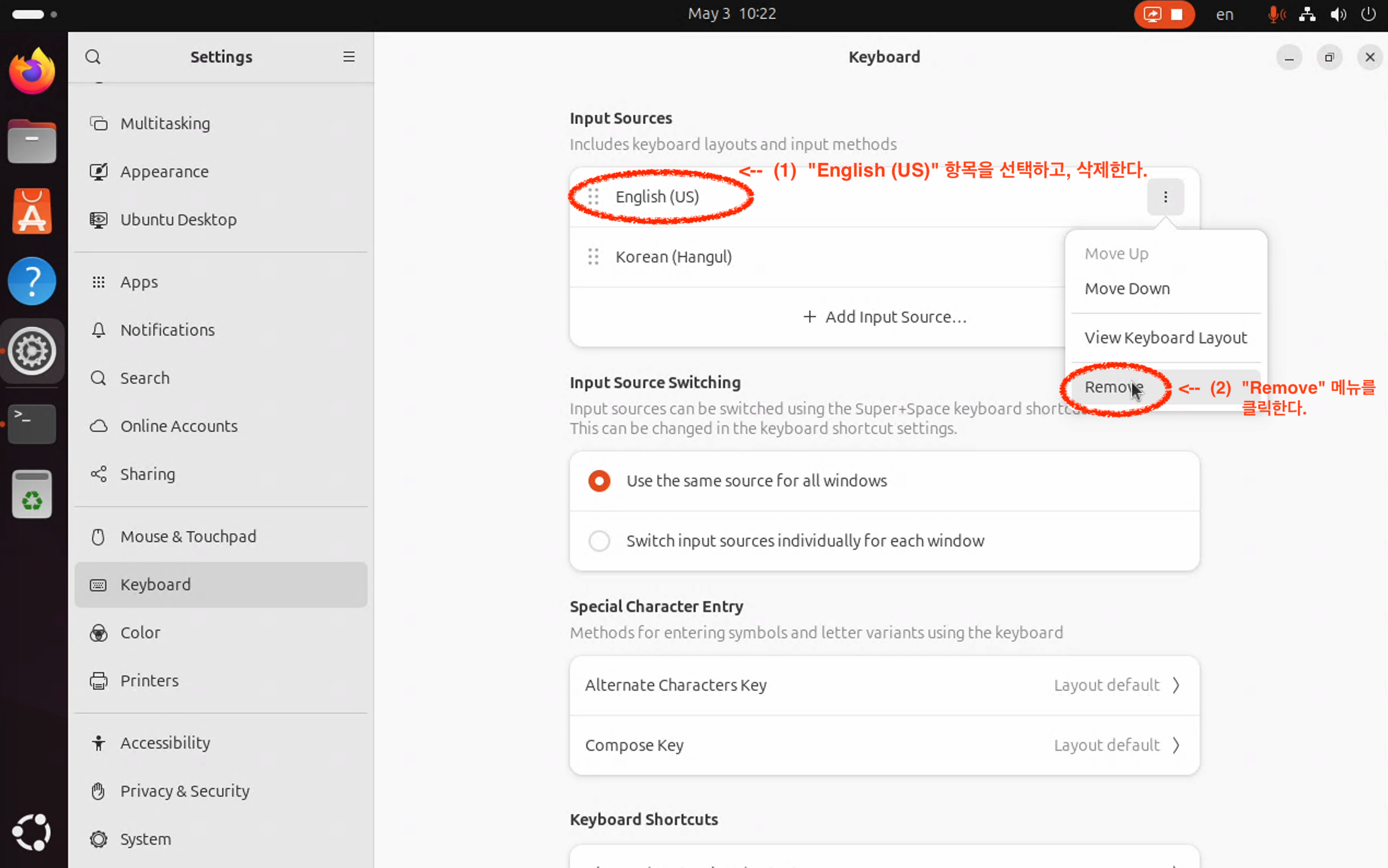
Task: Click the sound volume icon in top bar
Action: tap(1338, 14)
